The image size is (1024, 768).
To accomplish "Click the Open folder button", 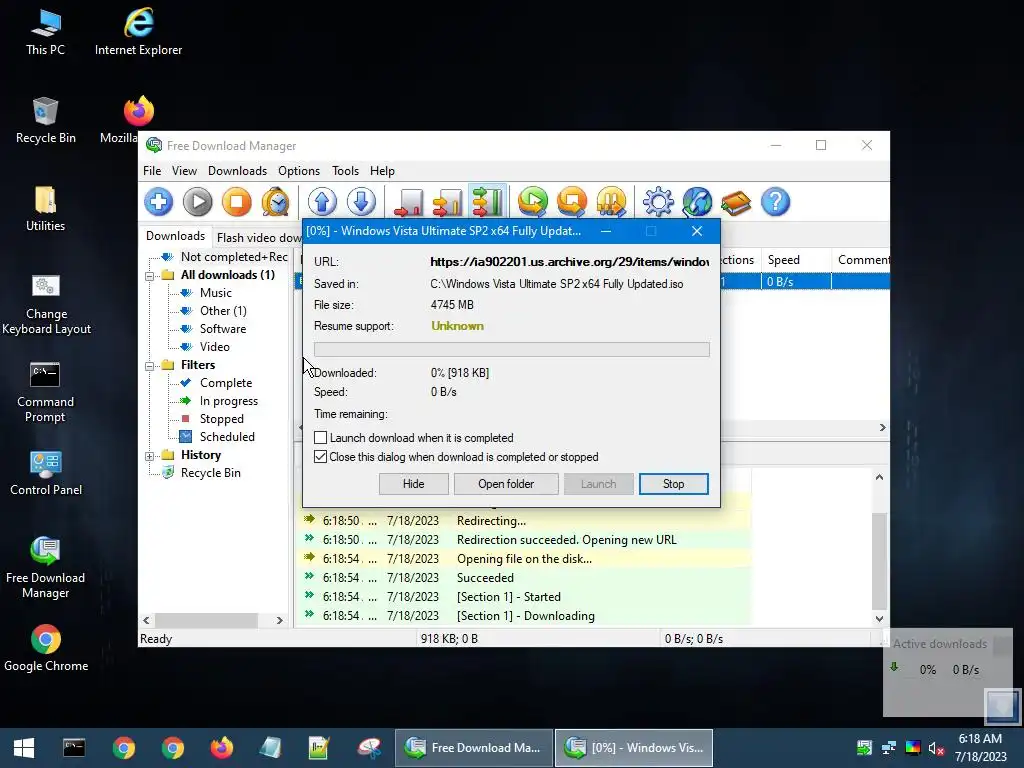I will 506,484.
